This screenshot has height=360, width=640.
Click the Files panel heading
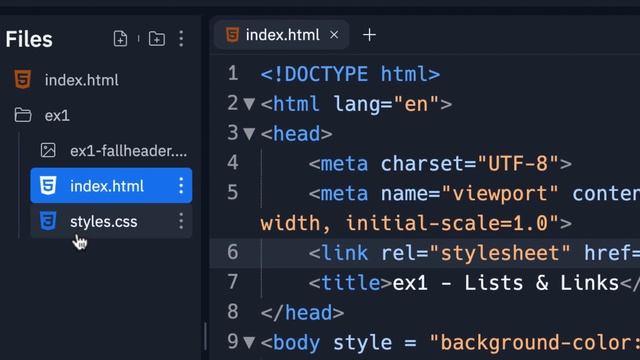coord(29,39)
